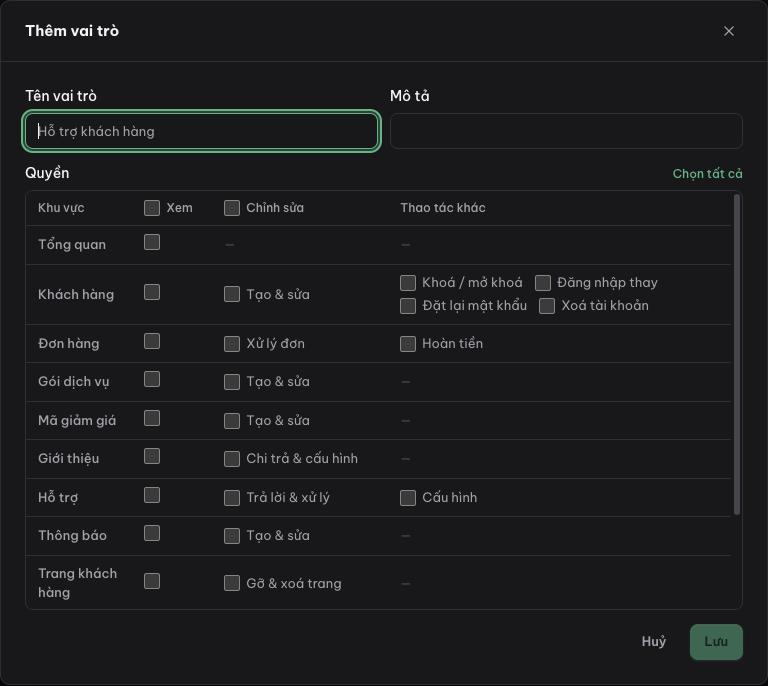Click the Đơn hàng row label
The width and height of the screenshot is (768, 686).
click(x=69, y=344)
